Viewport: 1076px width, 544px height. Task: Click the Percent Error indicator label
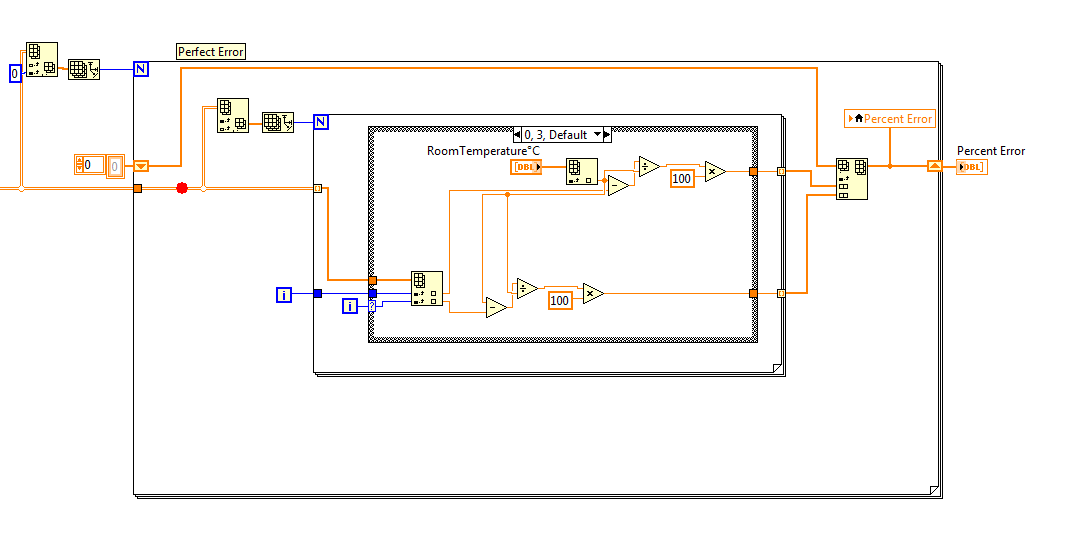[991, 151]
